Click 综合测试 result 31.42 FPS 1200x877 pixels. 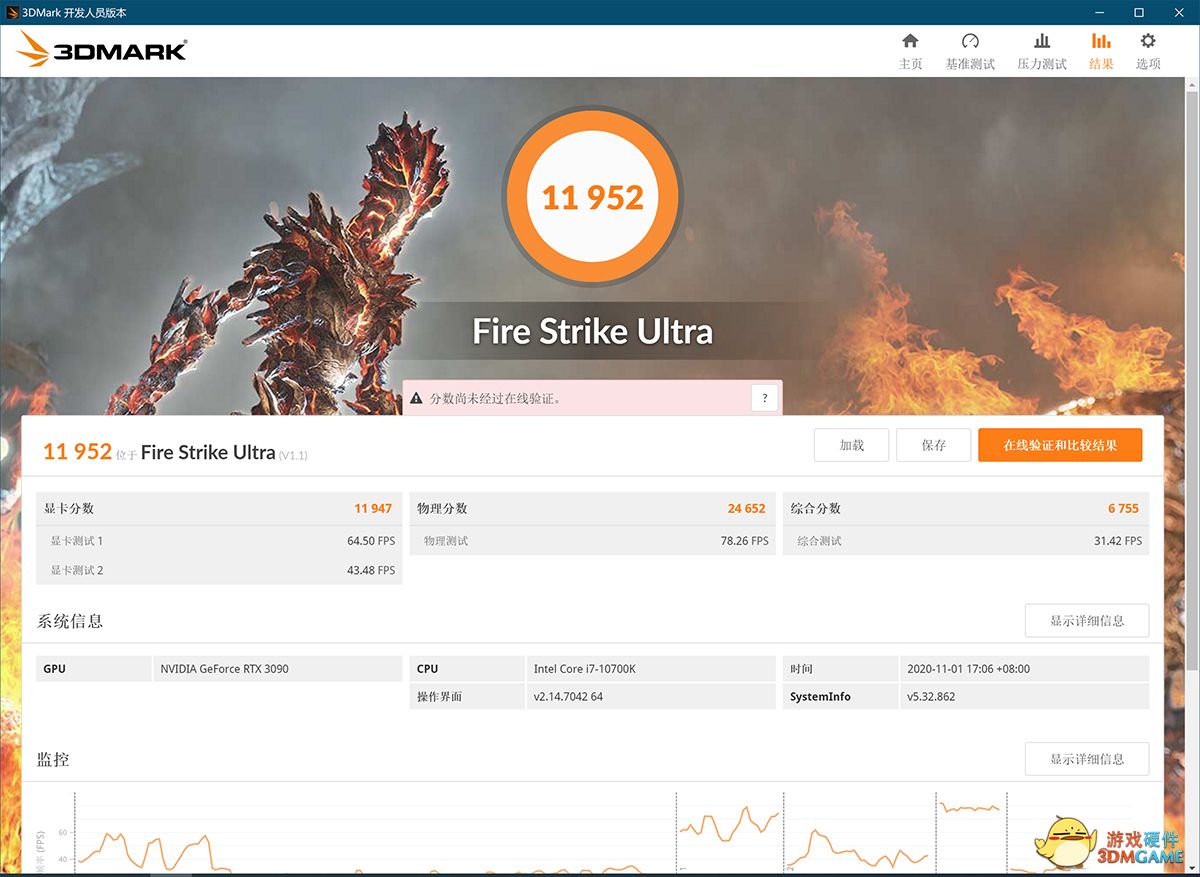click(1118, 541)
